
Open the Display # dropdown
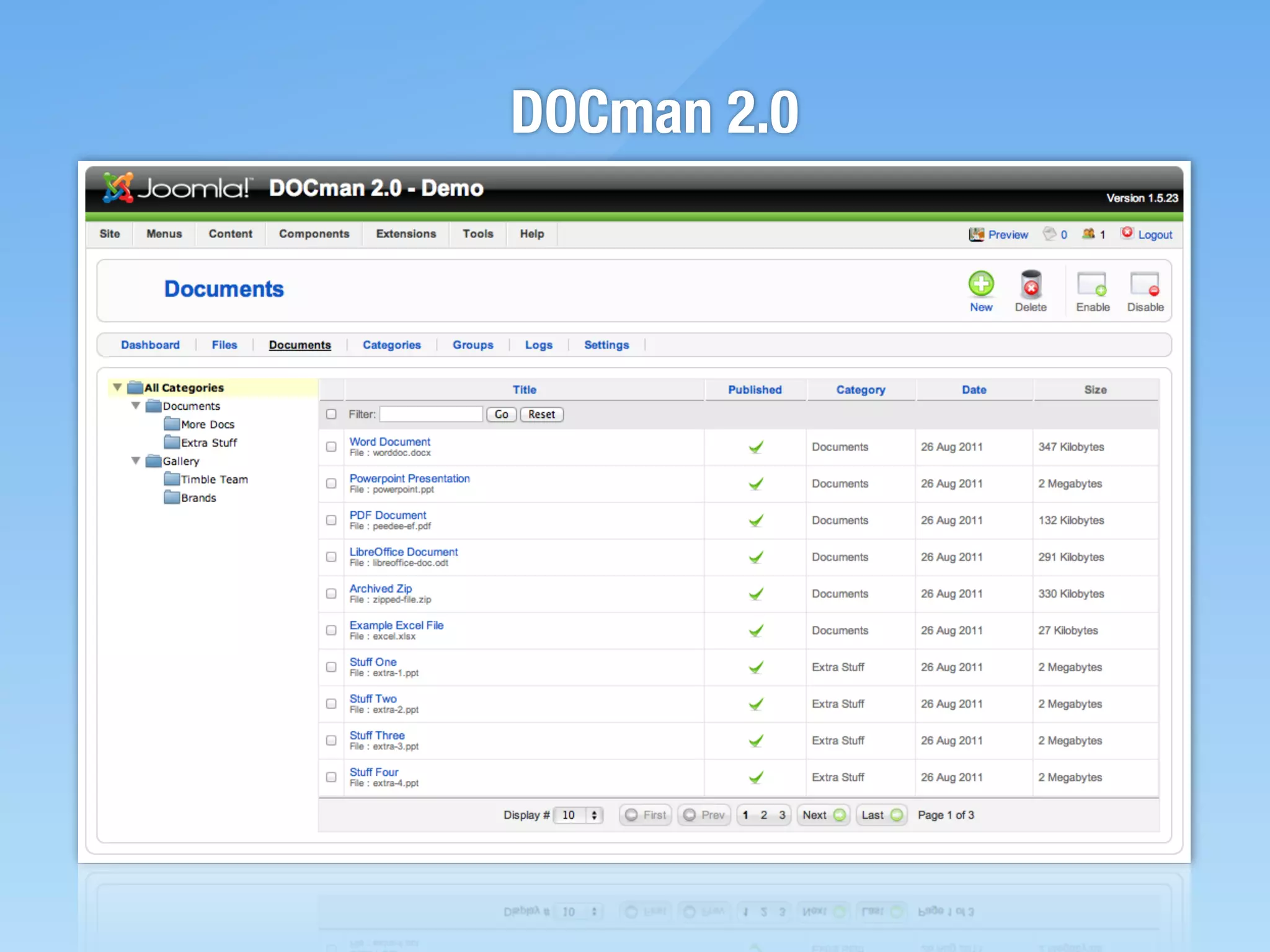(x=578, y=815)
